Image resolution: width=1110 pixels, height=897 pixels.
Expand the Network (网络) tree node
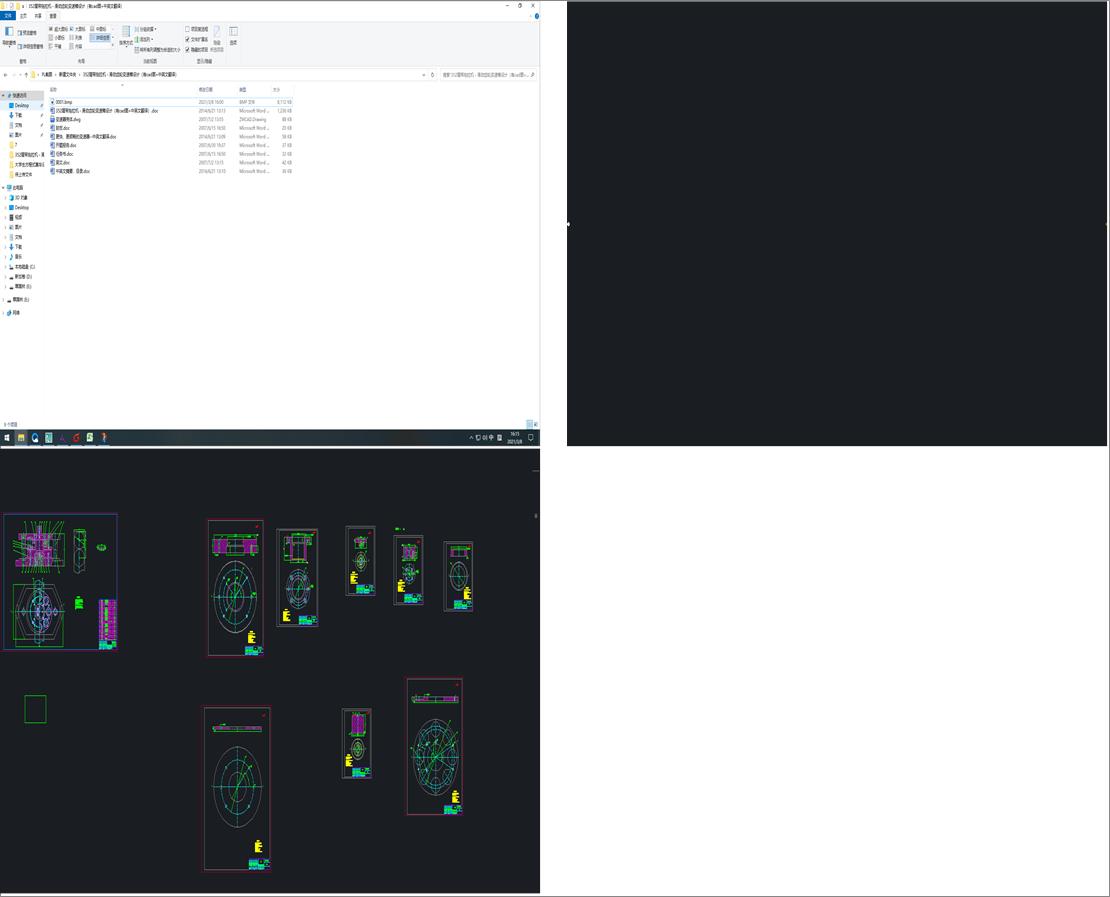pyautogui.click(x=3, y=313)
